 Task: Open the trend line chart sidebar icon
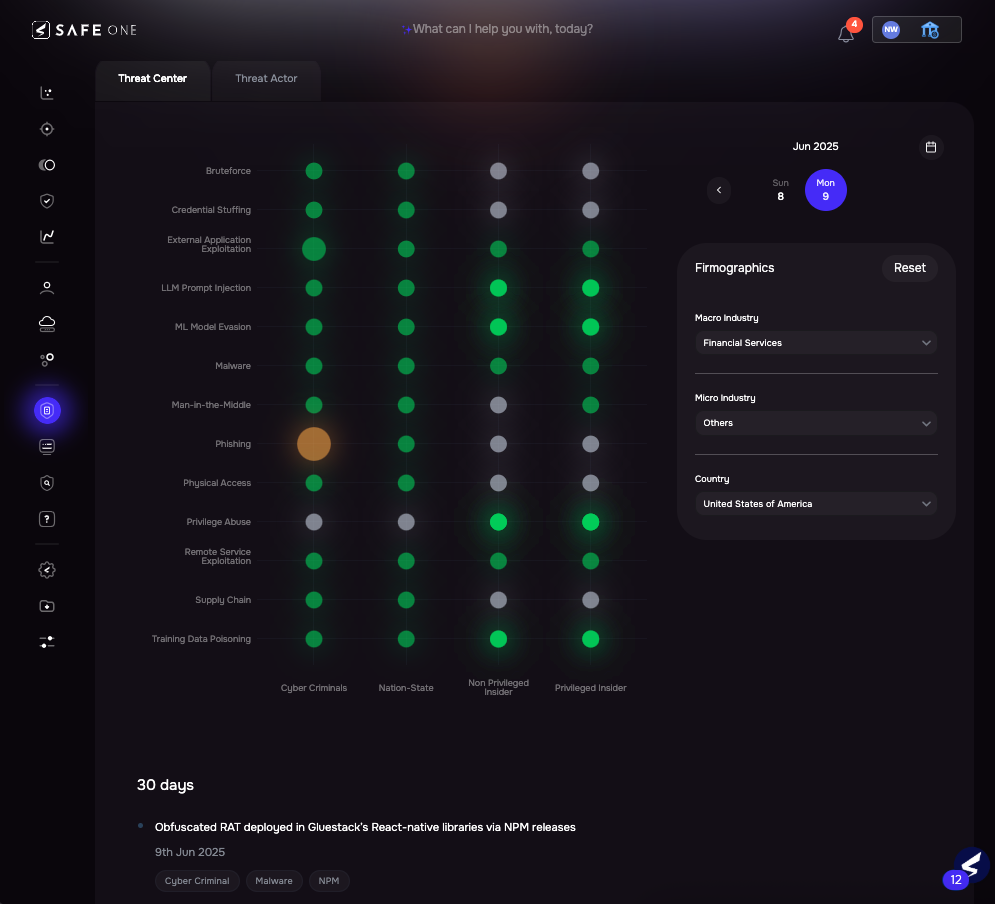pos(47,237)
